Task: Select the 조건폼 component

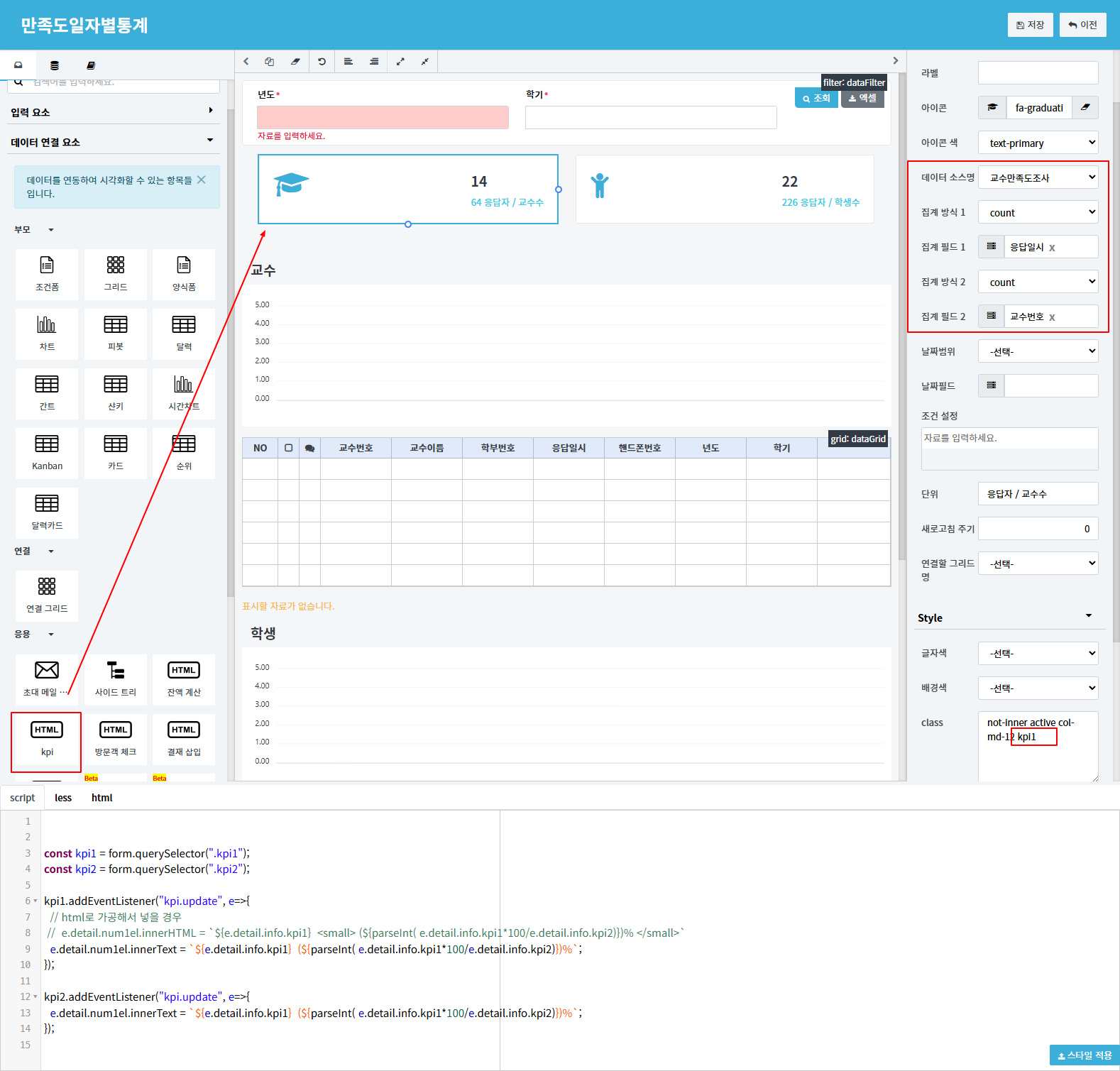Action: pos(47,274)
